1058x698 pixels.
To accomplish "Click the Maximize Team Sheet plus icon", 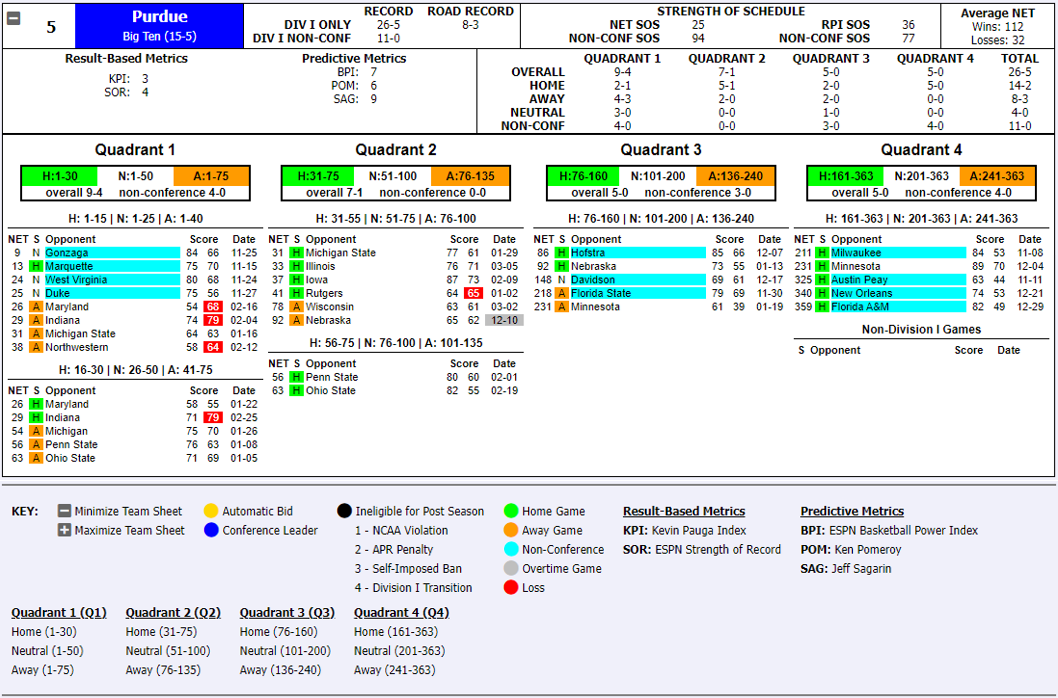I will (x=64, y=530).
